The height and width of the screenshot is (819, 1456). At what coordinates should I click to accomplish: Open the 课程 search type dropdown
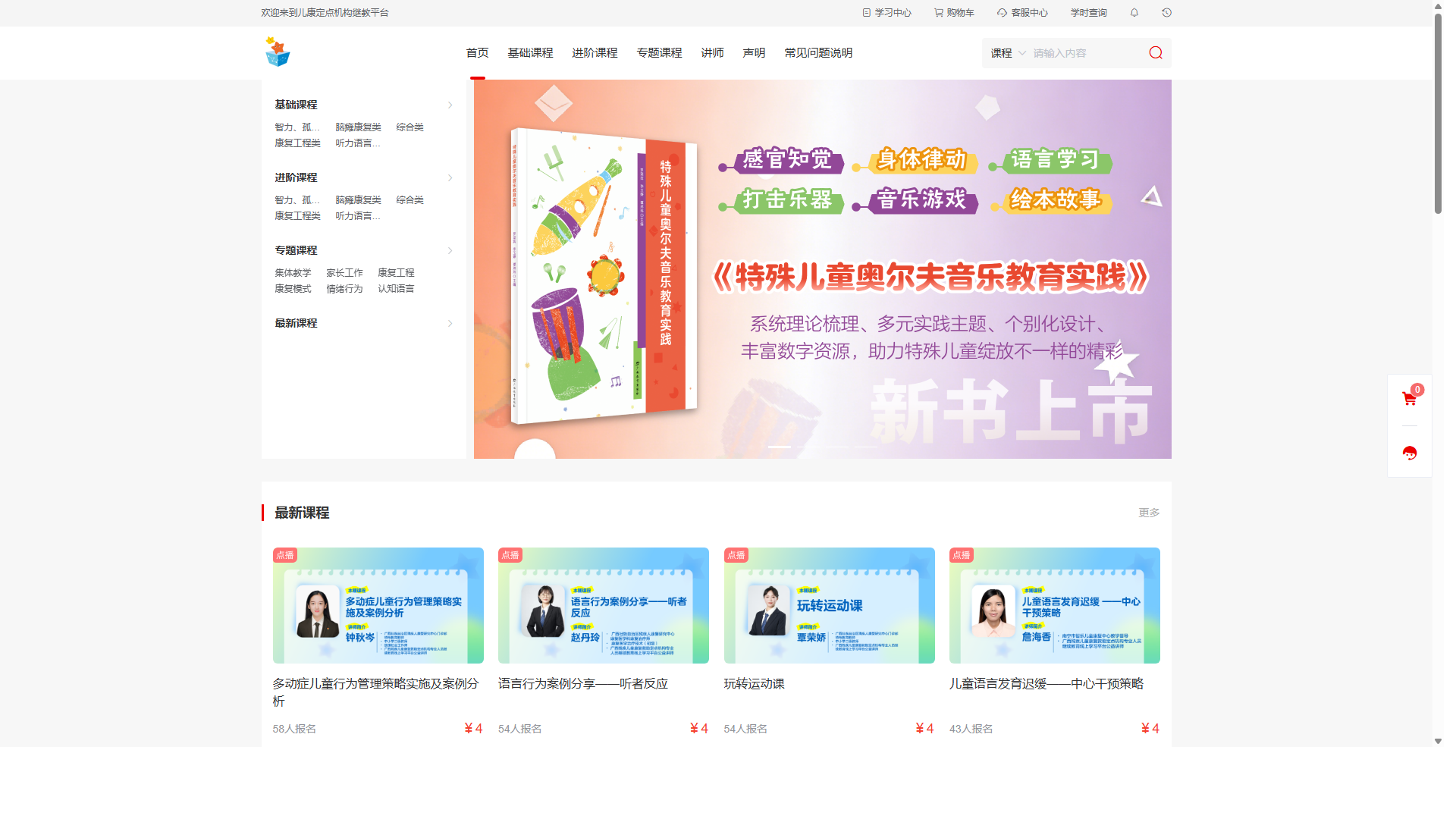[1007, 53]
